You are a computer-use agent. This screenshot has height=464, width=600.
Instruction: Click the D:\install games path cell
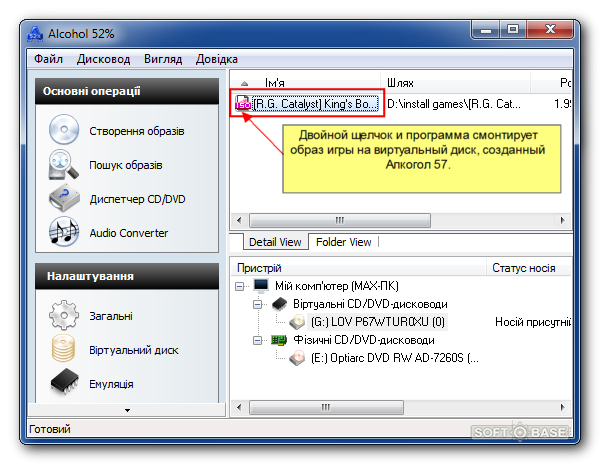(x=454, y=104)
